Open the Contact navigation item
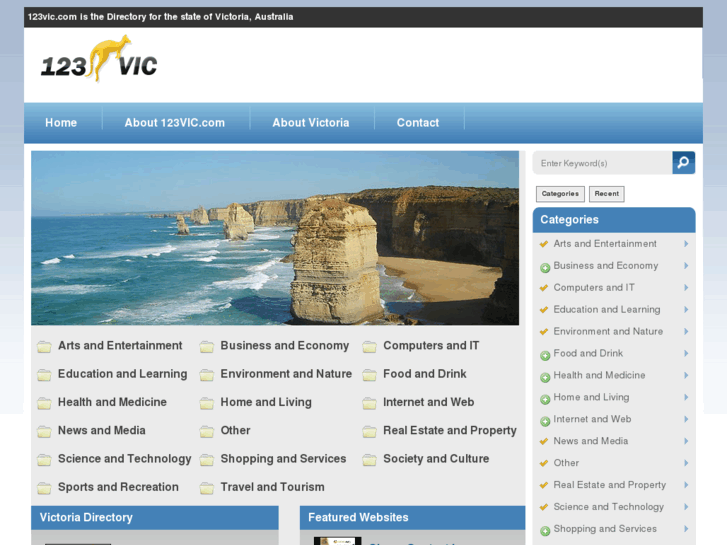This screenshot has height=545, width=727. coord(418,122)
